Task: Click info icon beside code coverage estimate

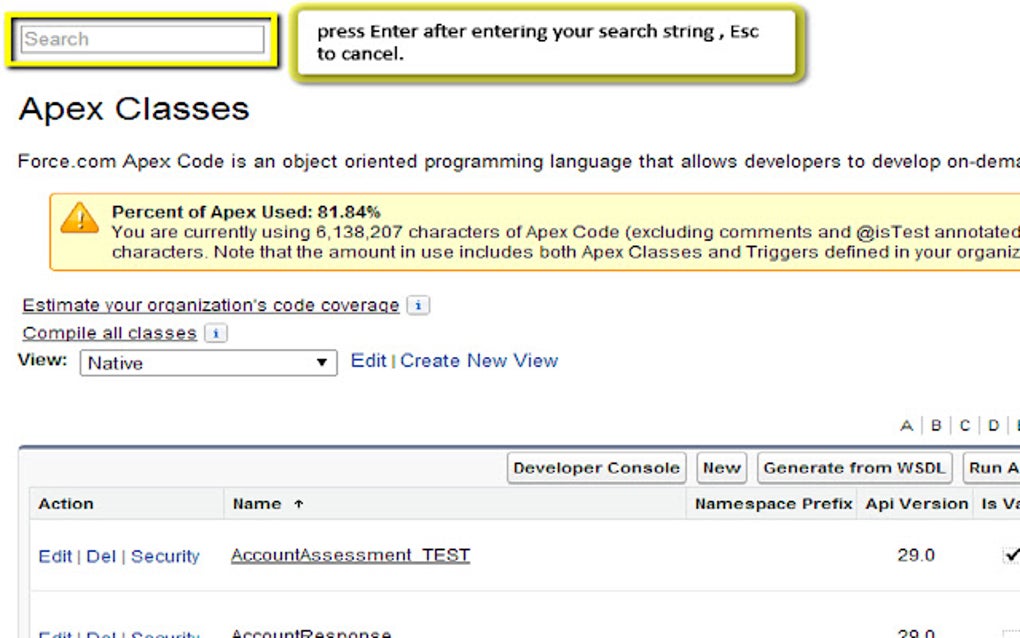Action: [x=419, y=305]
